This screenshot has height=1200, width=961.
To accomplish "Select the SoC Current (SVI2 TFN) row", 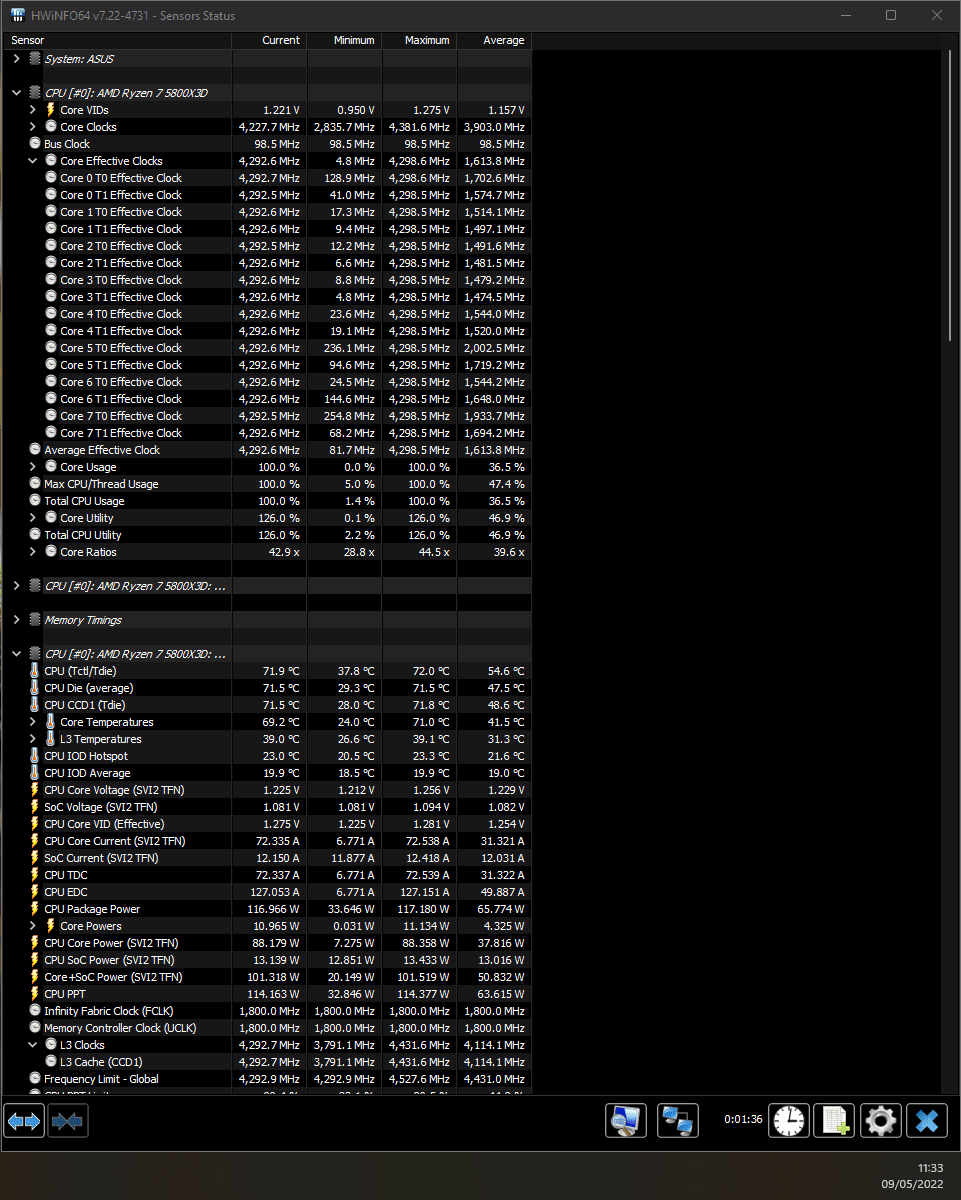I will click(268, 858).
